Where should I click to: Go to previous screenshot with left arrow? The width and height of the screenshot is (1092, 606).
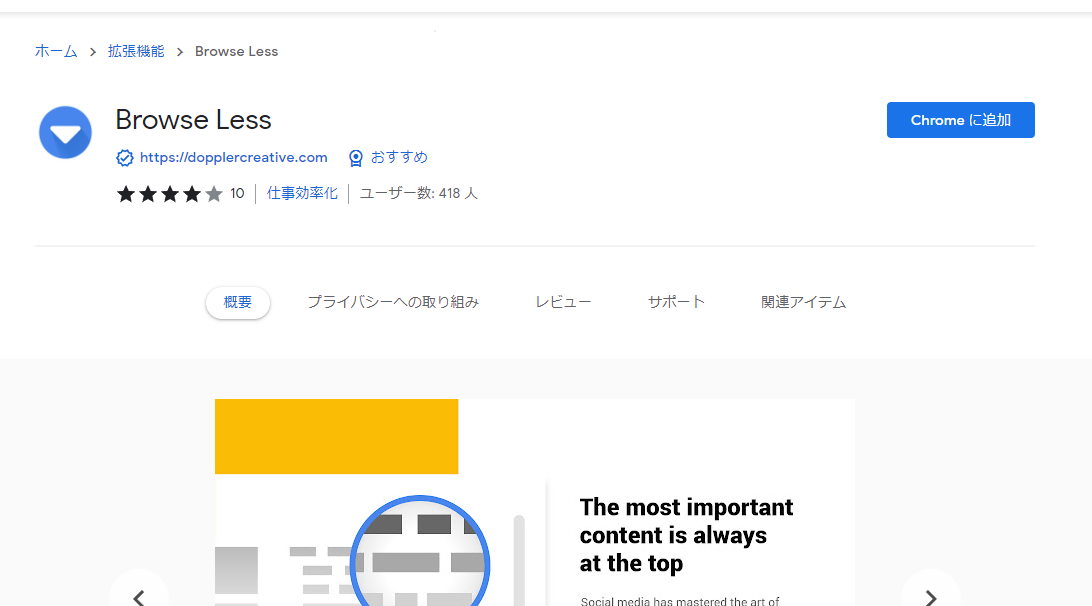(139, 598)
